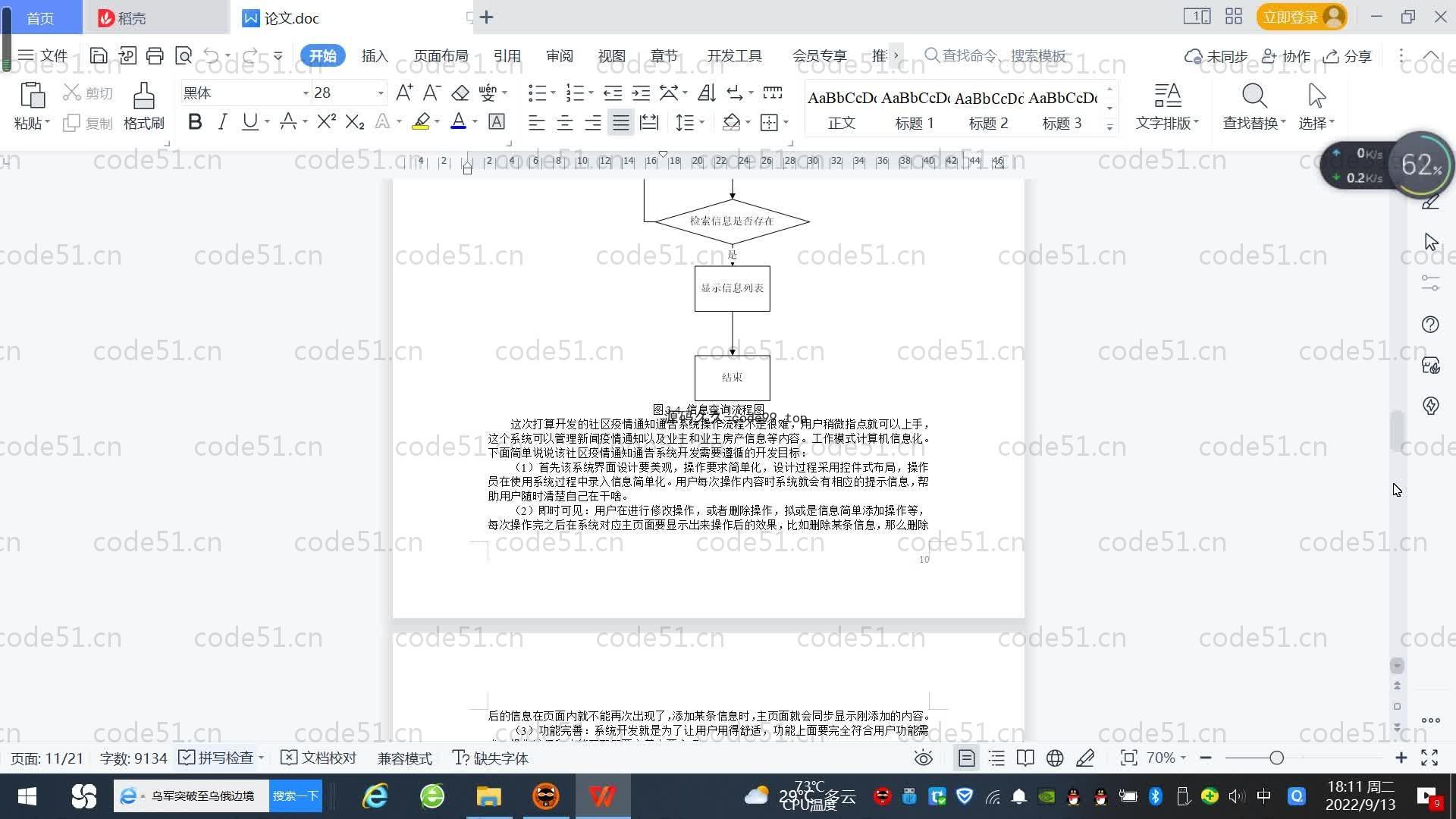Toggle justified alignment button
1456x819 pixels.
(x=621, y=122)
